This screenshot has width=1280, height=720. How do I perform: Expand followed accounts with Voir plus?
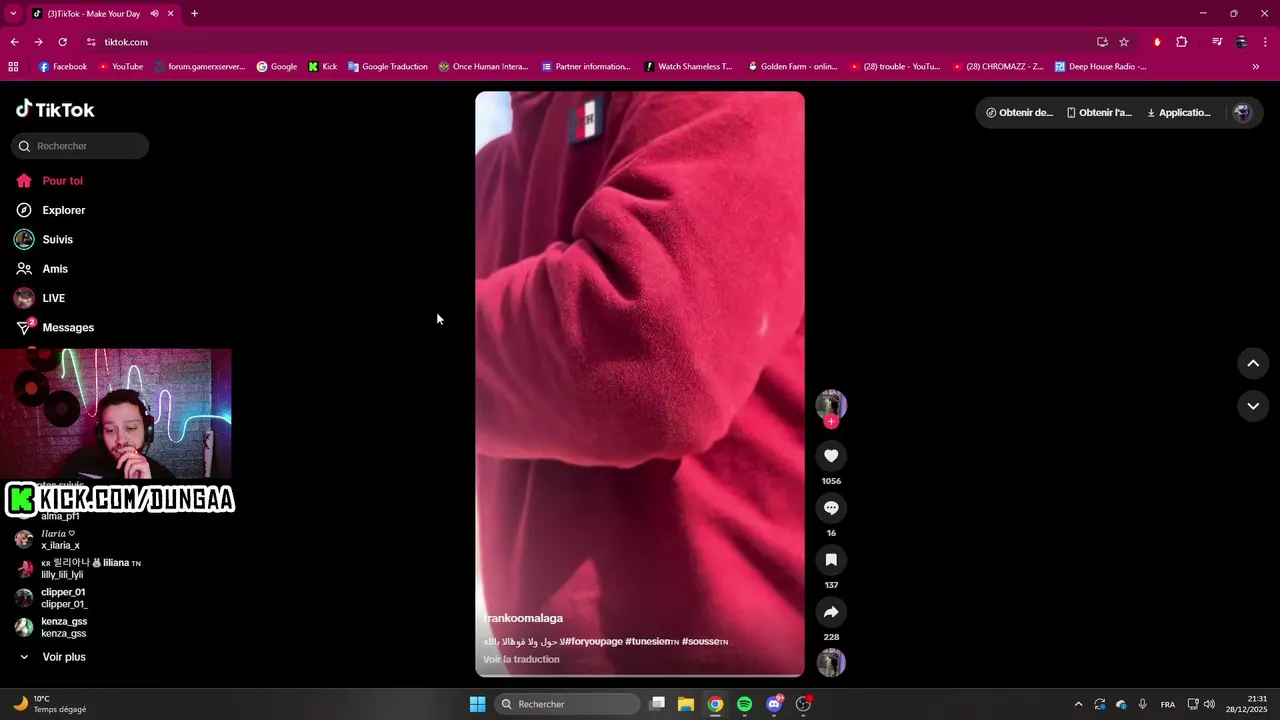64,657
